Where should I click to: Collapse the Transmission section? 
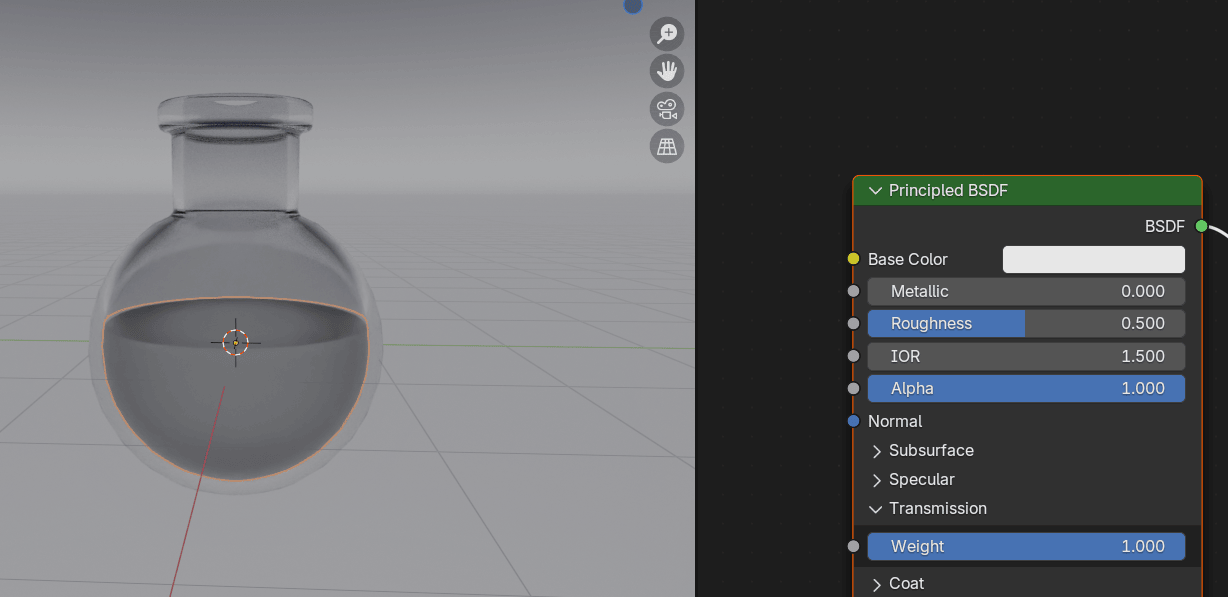pos(877,509)
